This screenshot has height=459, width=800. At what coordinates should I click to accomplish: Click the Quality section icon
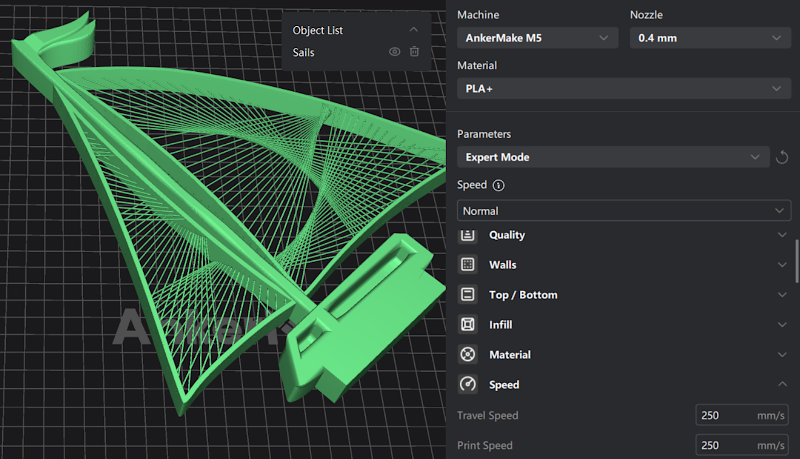click(x=468, y=235)
